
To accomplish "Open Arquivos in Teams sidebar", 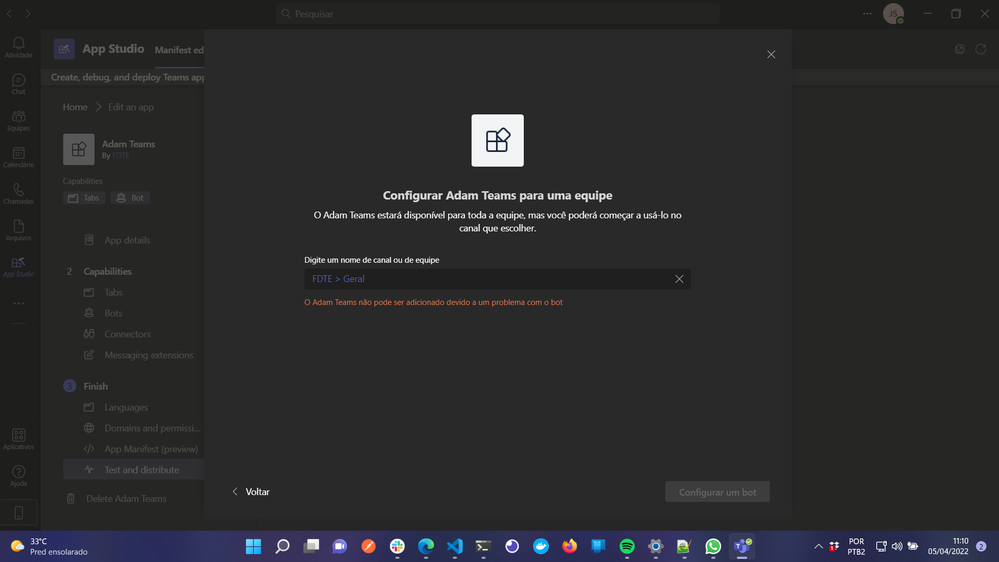I will 18,230.
